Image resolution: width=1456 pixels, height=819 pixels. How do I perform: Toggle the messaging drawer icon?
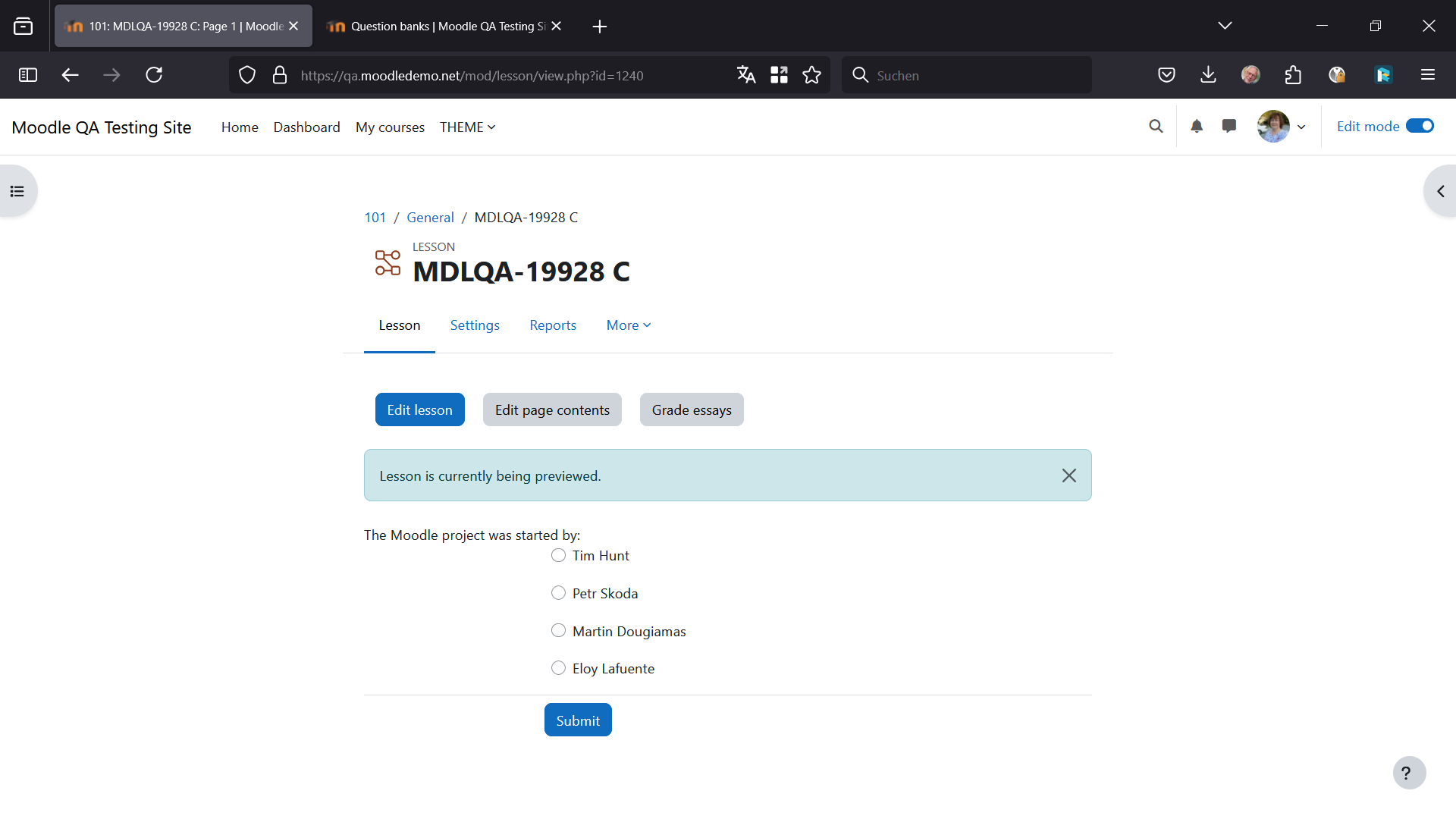coord(1229,127)
